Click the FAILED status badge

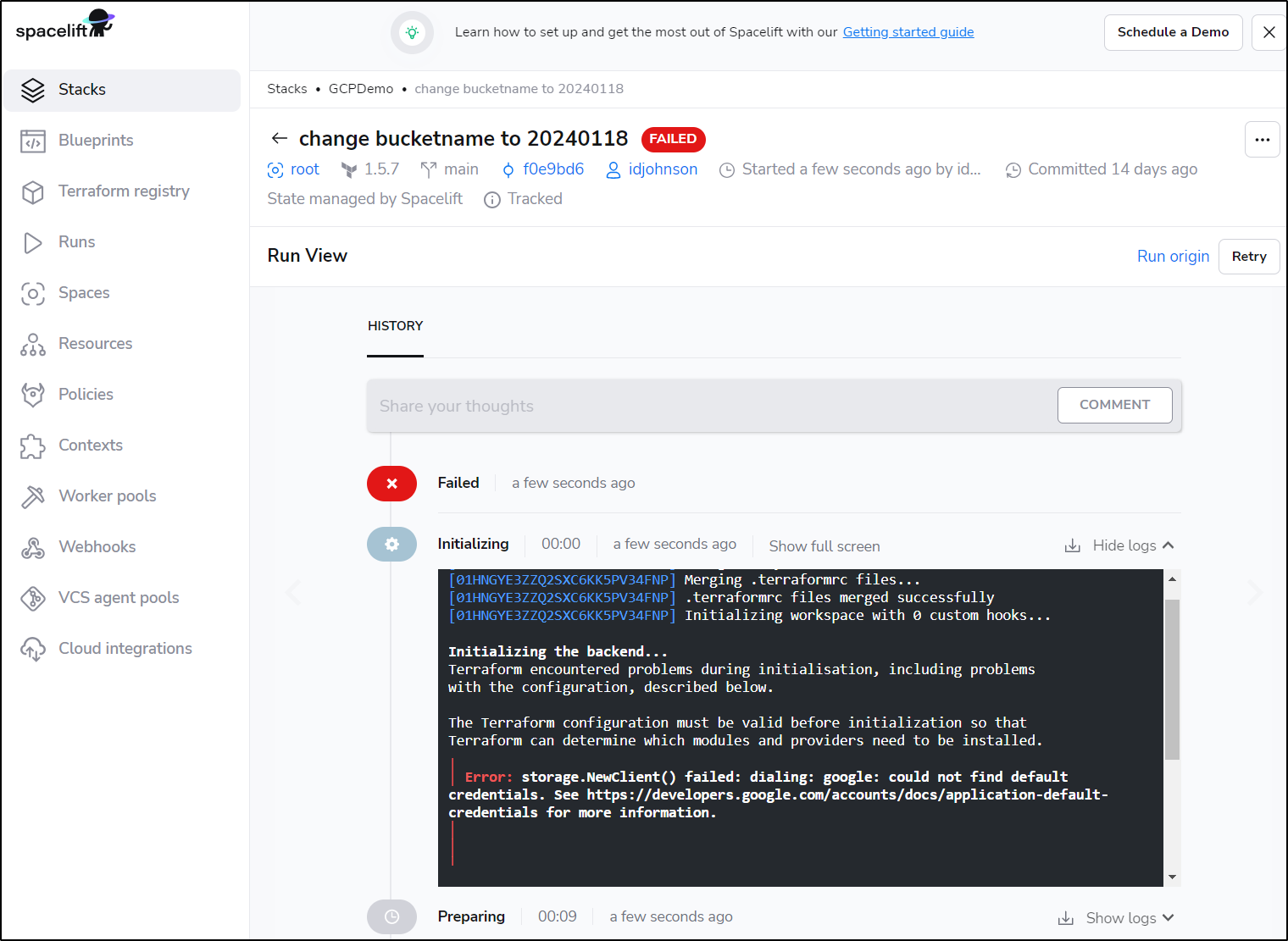(673, 139)
